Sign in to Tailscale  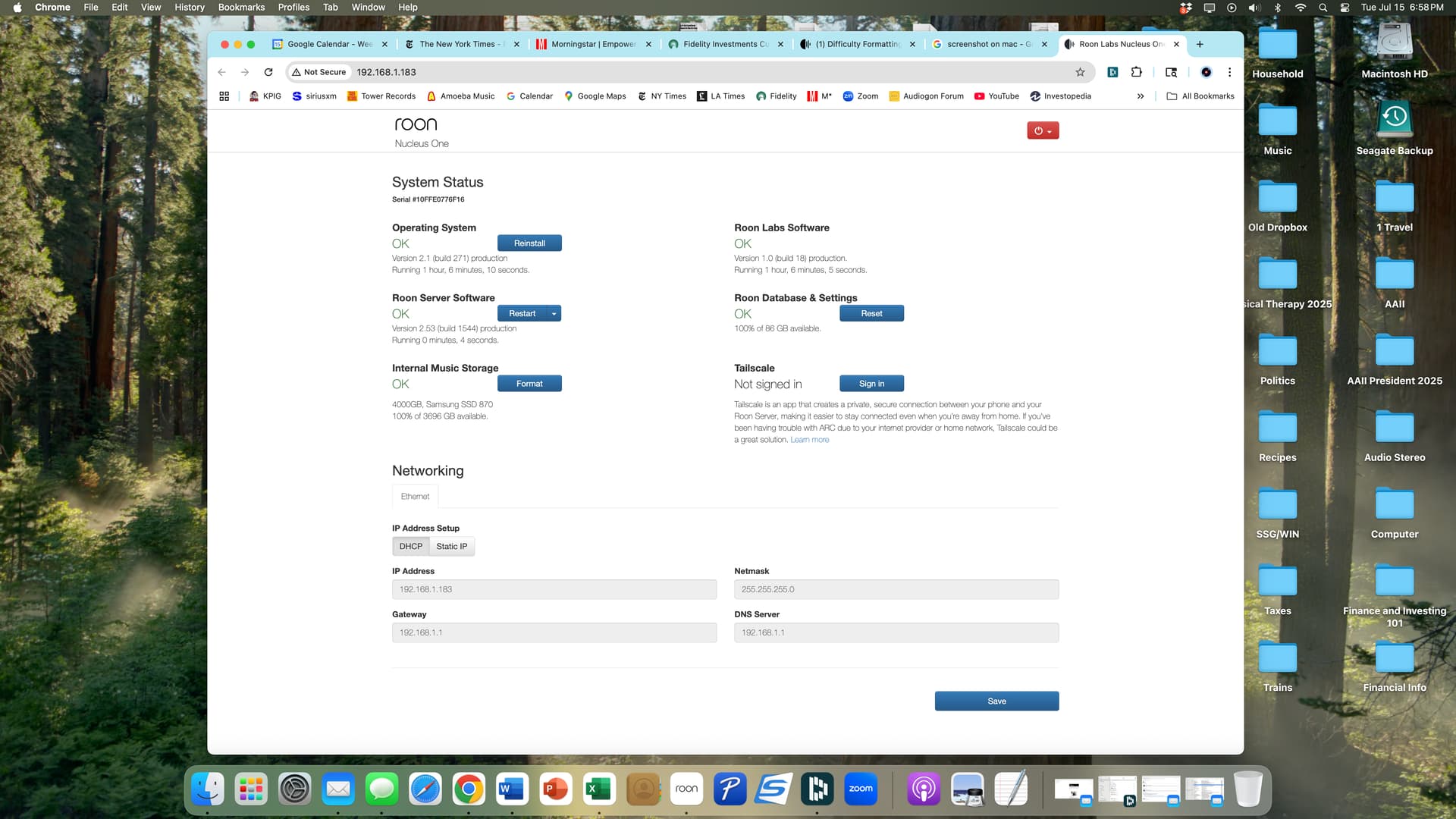(x=871, y=384)
